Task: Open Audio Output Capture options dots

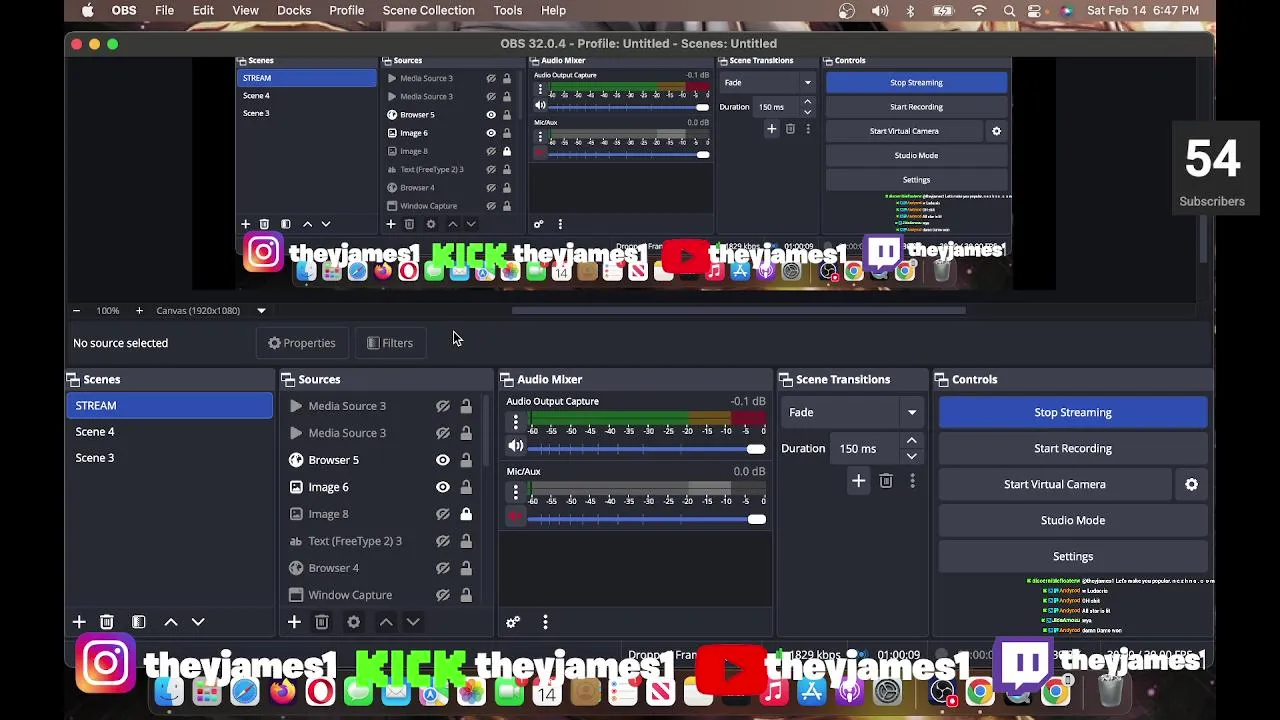Action: (516, 423)
